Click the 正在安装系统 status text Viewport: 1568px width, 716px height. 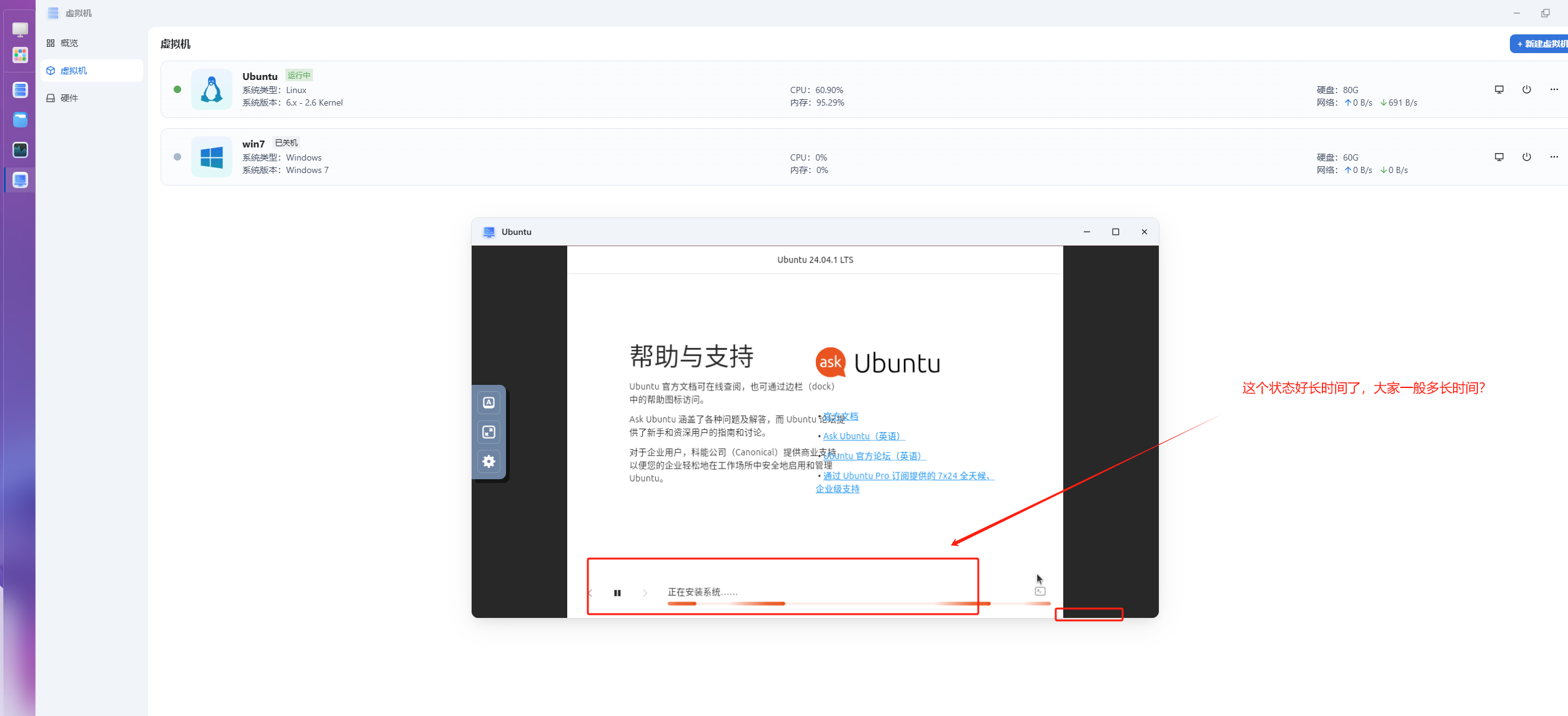(x=703, y=592)
